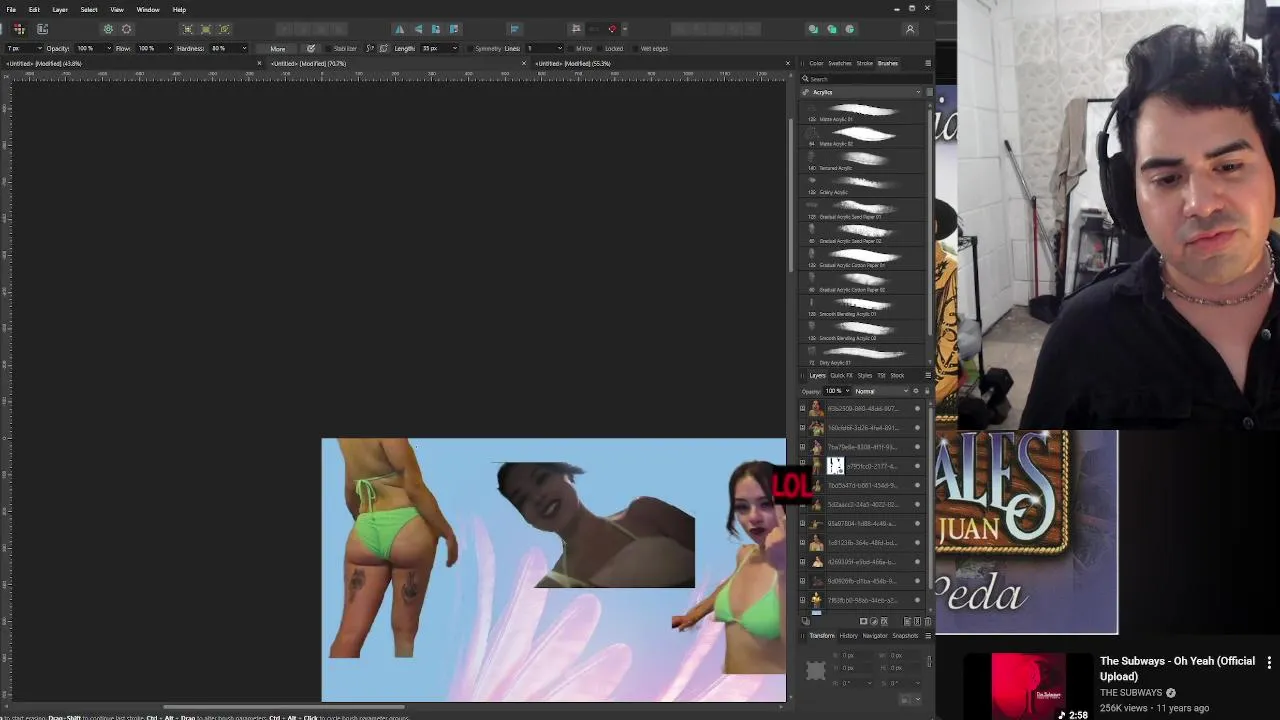This screenshot has width=1280, height=720.
Task: Click the layer lock icon beside blend mode
Action: [925, 391]
